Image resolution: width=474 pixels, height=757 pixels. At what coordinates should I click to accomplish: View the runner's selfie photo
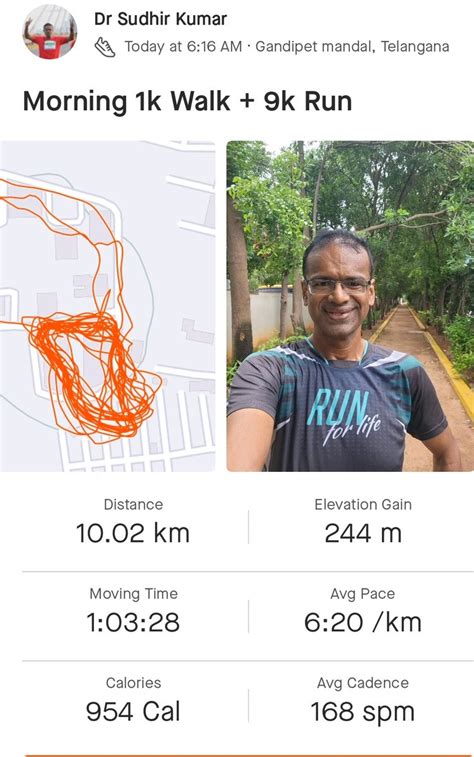[x=350, y=306]
